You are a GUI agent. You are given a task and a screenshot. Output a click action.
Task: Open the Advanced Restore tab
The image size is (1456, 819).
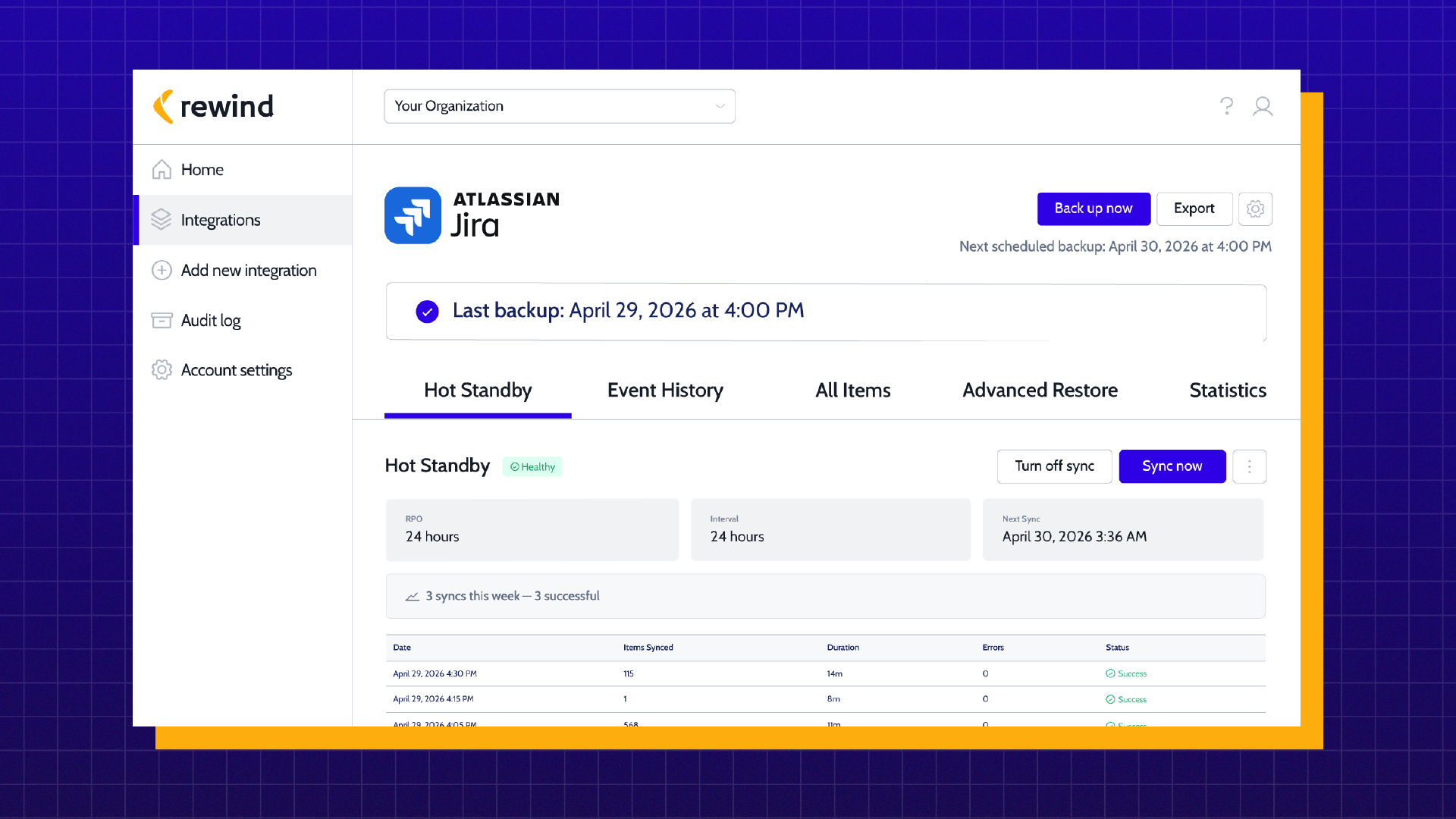click(x=1040, y=391)
